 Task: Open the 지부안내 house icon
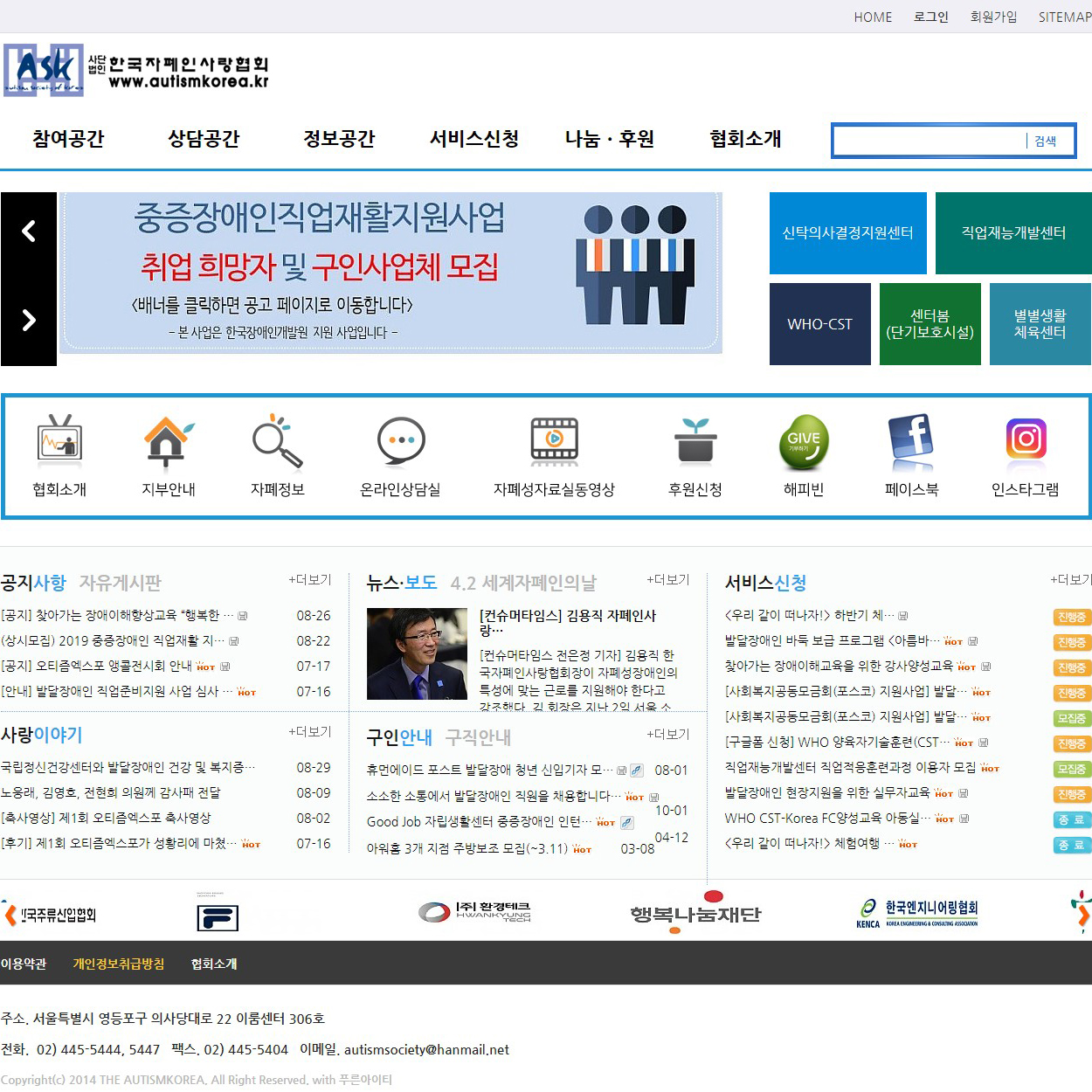pyautogui.click(x=168, y=439)
